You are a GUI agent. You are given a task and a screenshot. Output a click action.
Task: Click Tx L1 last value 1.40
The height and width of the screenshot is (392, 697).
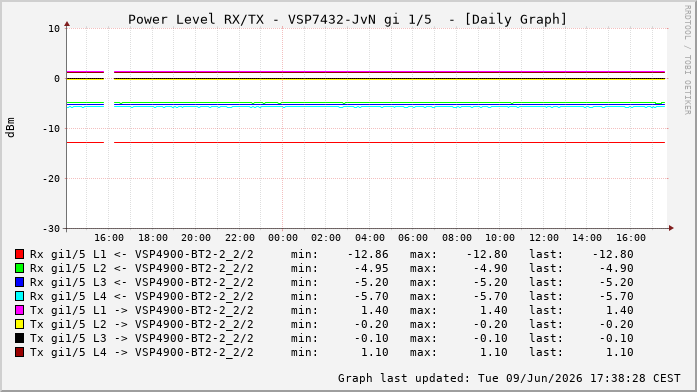click(620, 310)
